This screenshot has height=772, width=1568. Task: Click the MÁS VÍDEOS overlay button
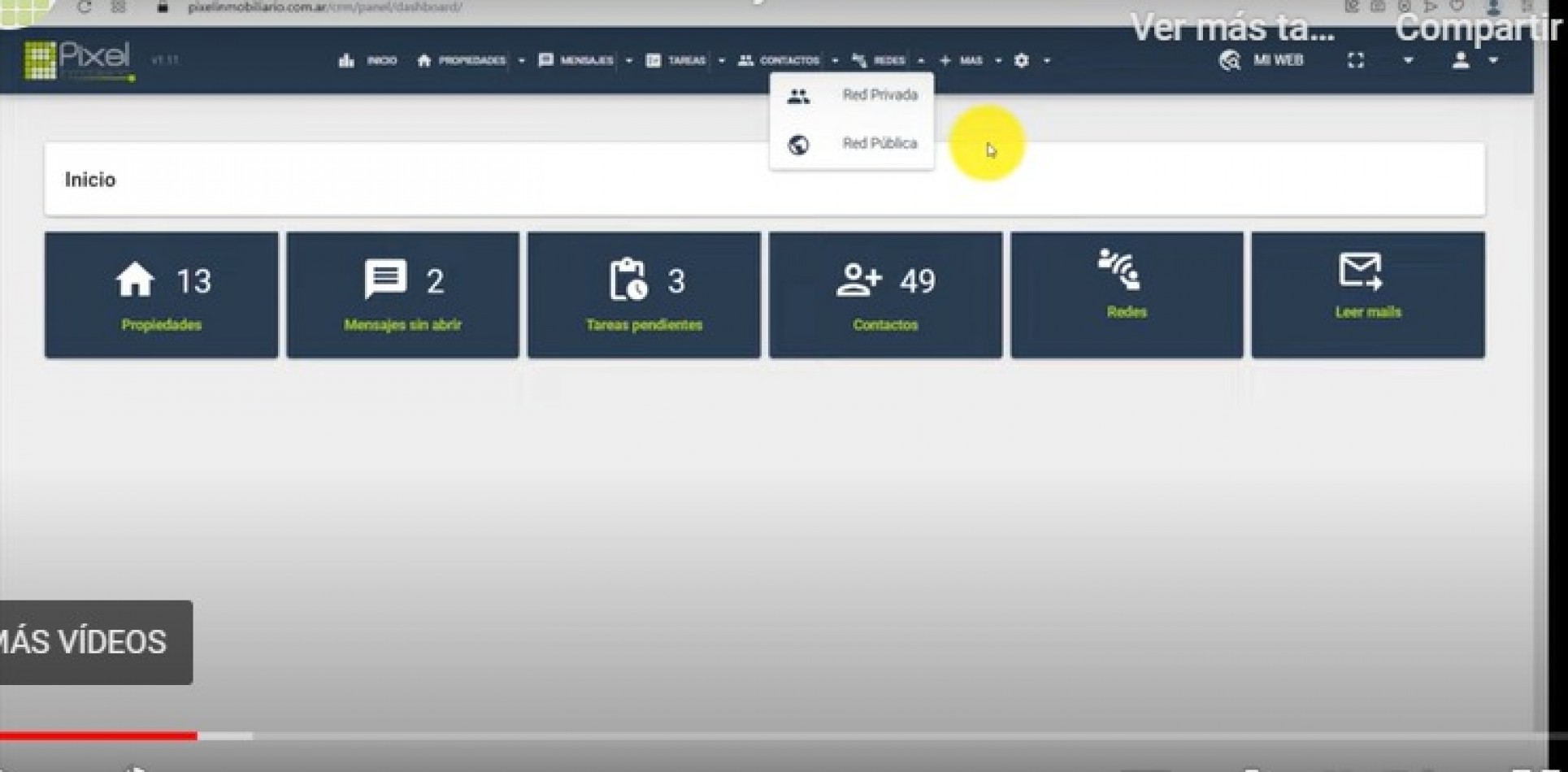89,642
